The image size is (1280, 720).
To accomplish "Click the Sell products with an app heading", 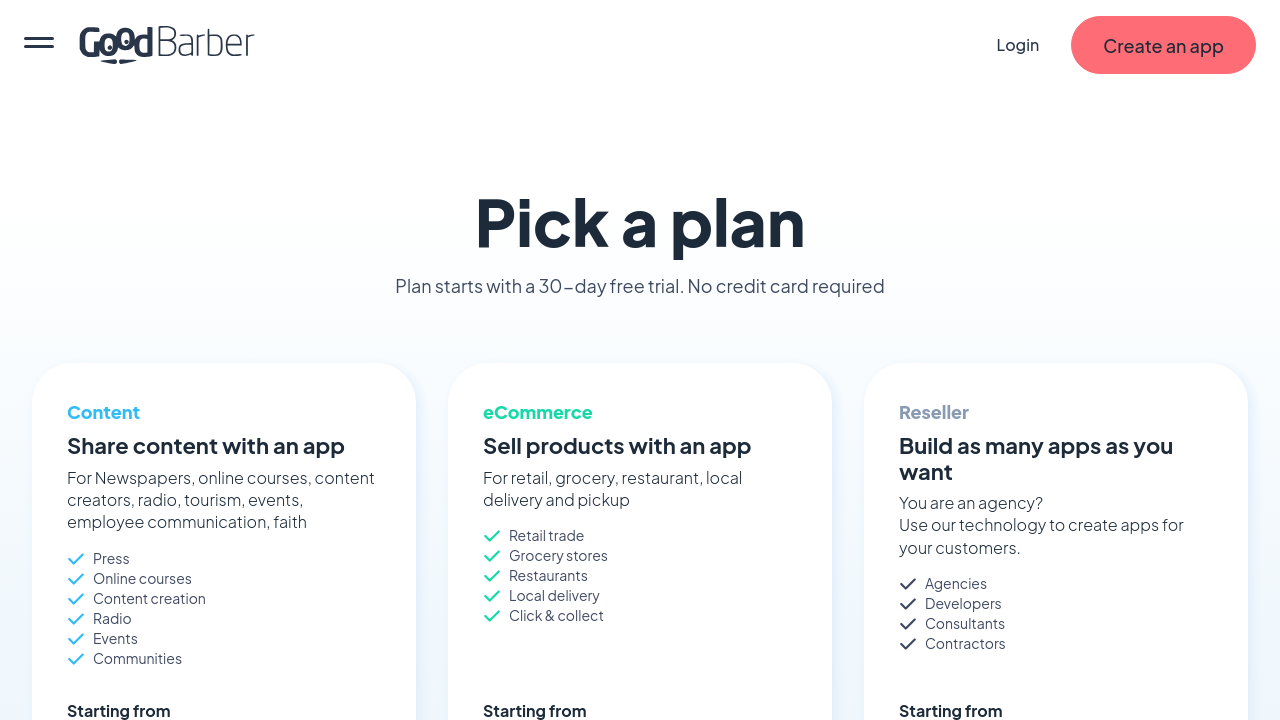I will pos(616,446).
